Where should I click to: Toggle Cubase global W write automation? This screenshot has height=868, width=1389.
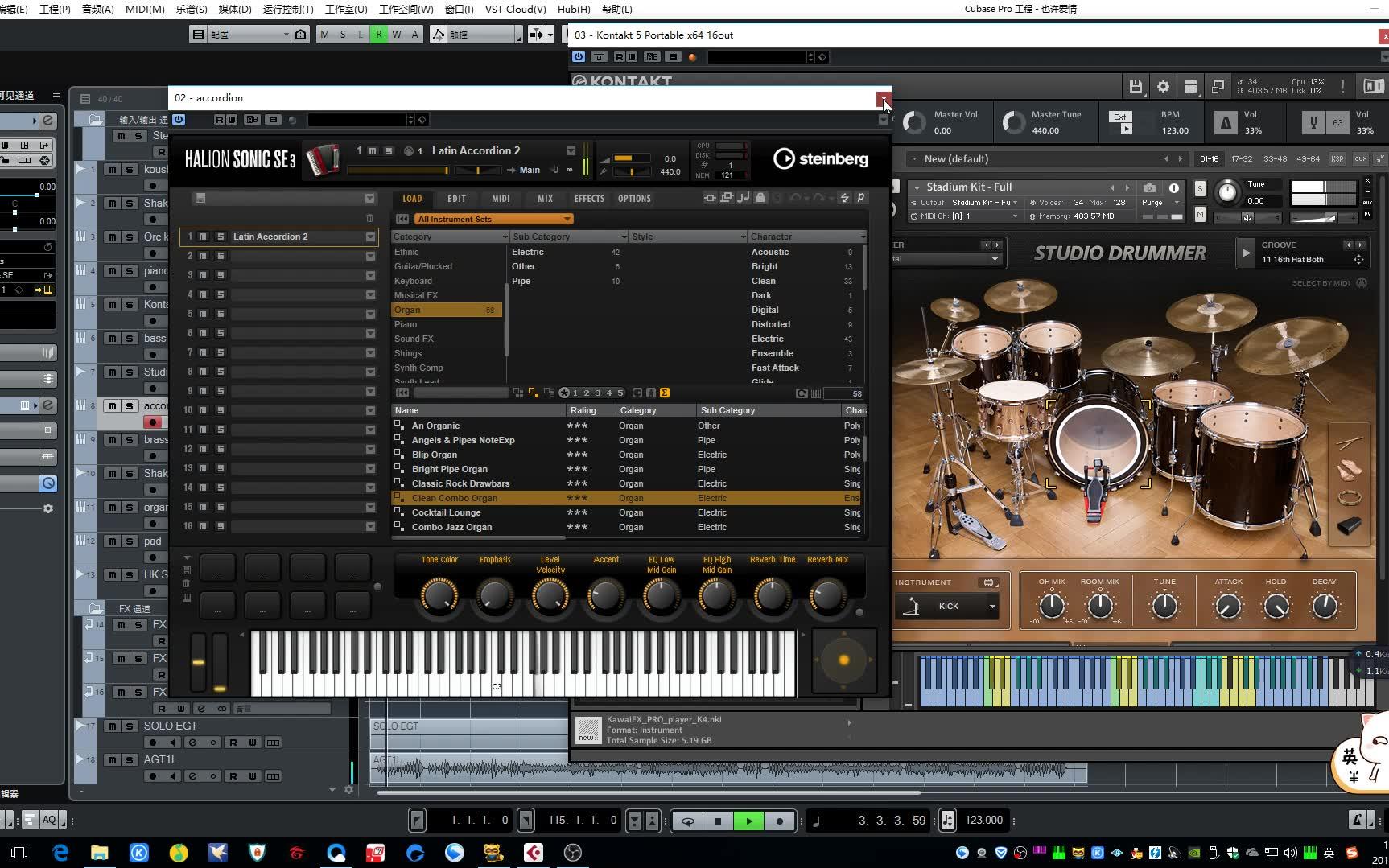click(x=396, y=34)
